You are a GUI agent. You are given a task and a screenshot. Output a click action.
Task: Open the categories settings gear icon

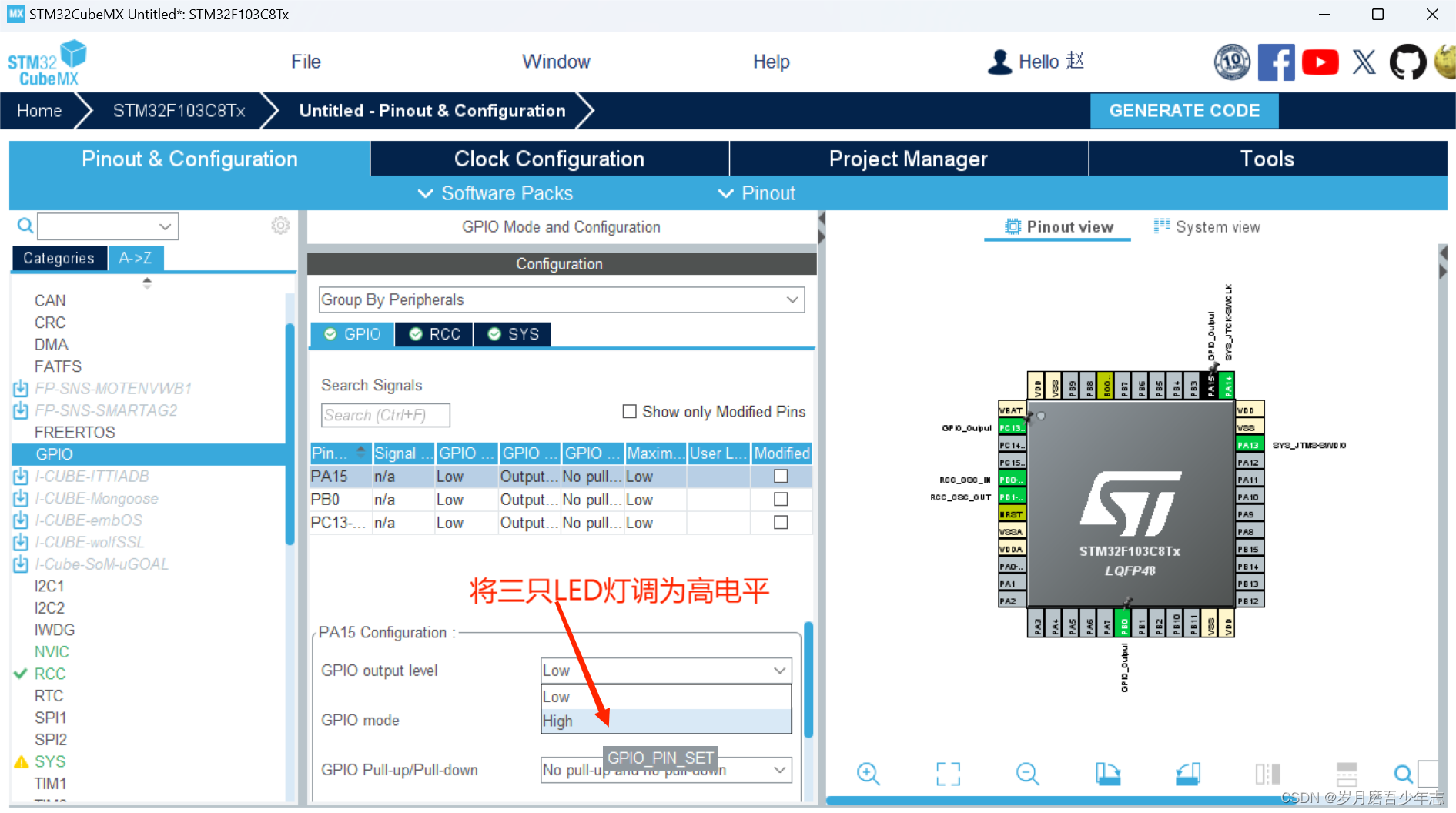[280, 226]
